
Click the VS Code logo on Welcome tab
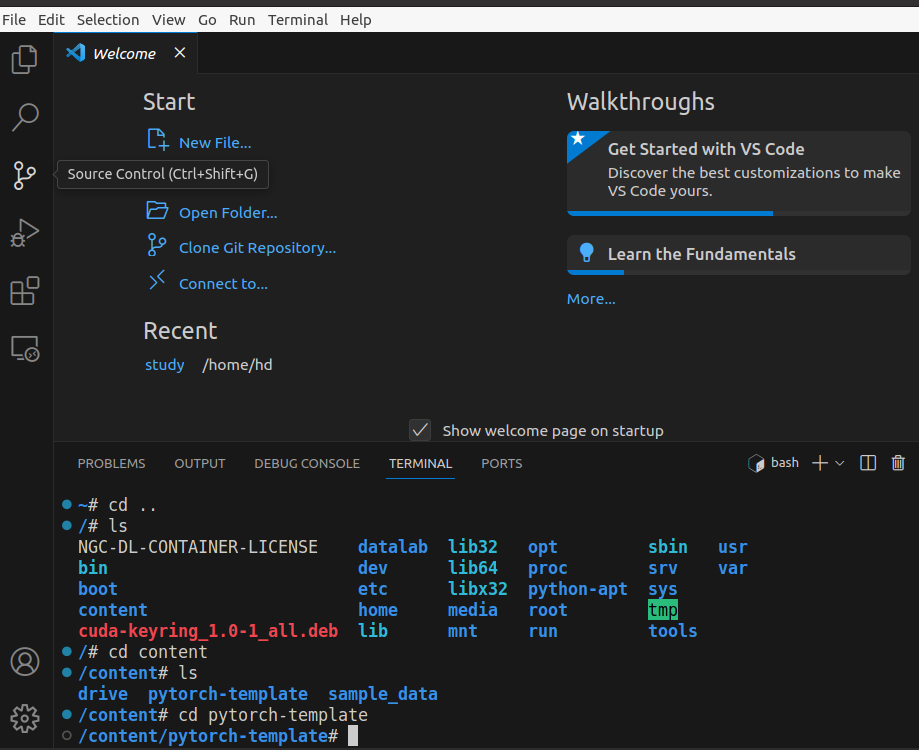[76, 53]
